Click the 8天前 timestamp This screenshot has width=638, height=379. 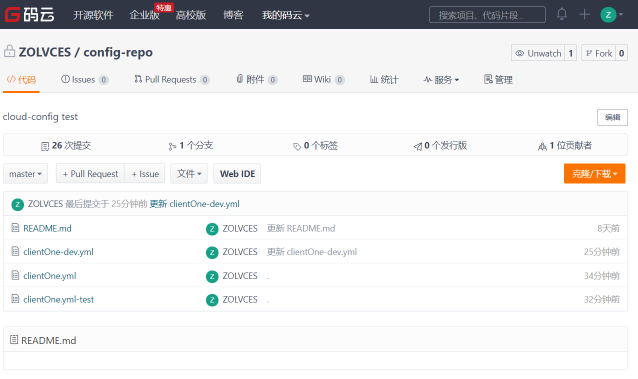click(608, 228)
